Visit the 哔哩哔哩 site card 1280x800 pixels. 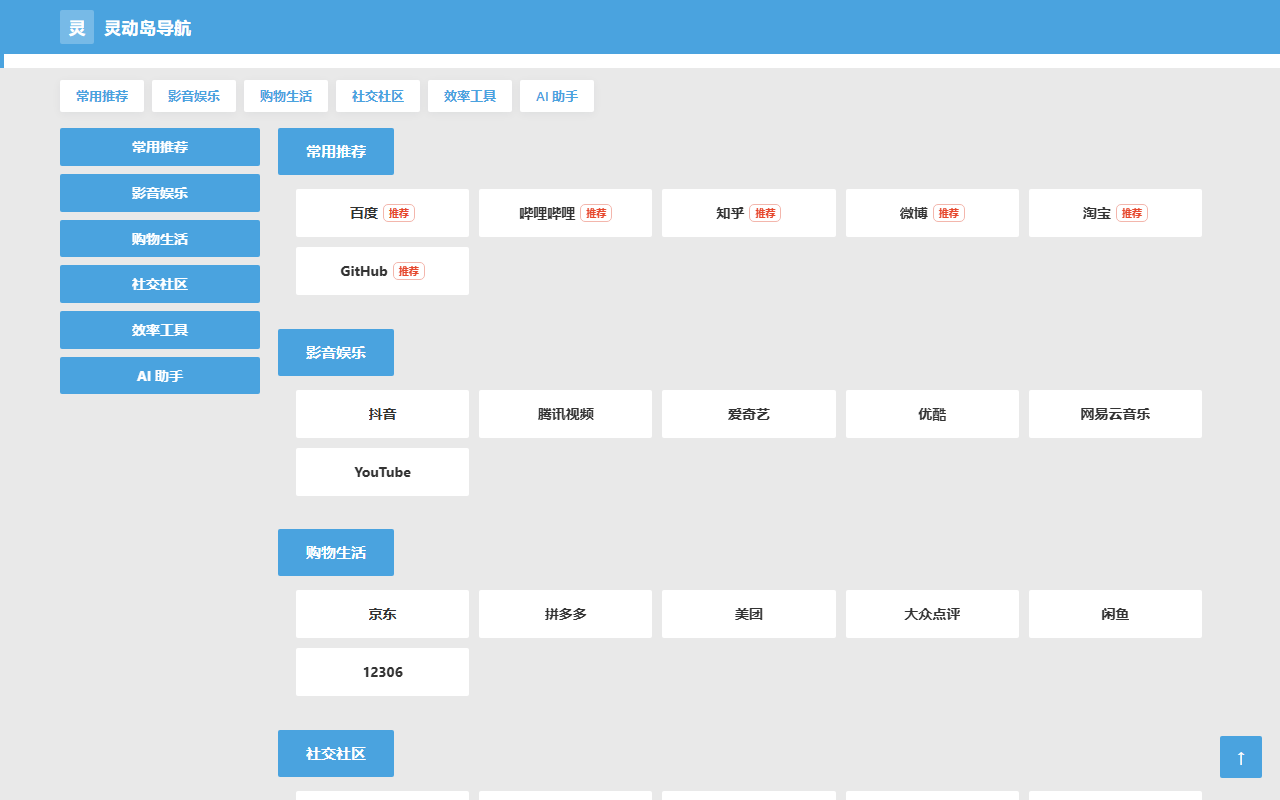click(x=565, y=213)
